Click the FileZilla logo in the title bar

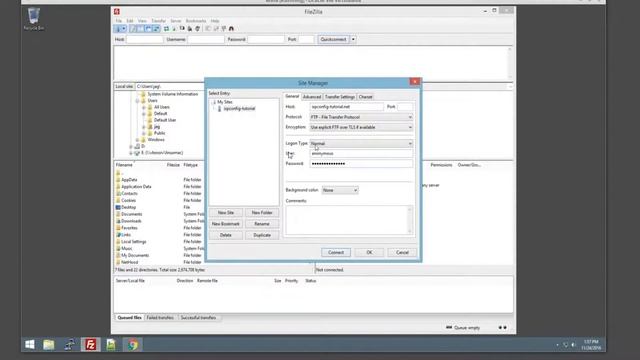tap(117, 11)
